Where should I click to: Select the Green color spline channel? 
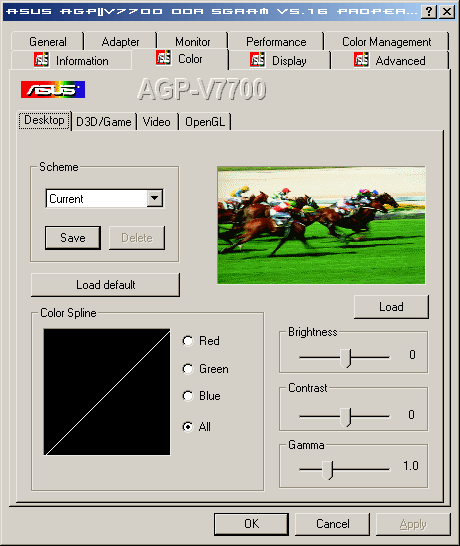188,369
